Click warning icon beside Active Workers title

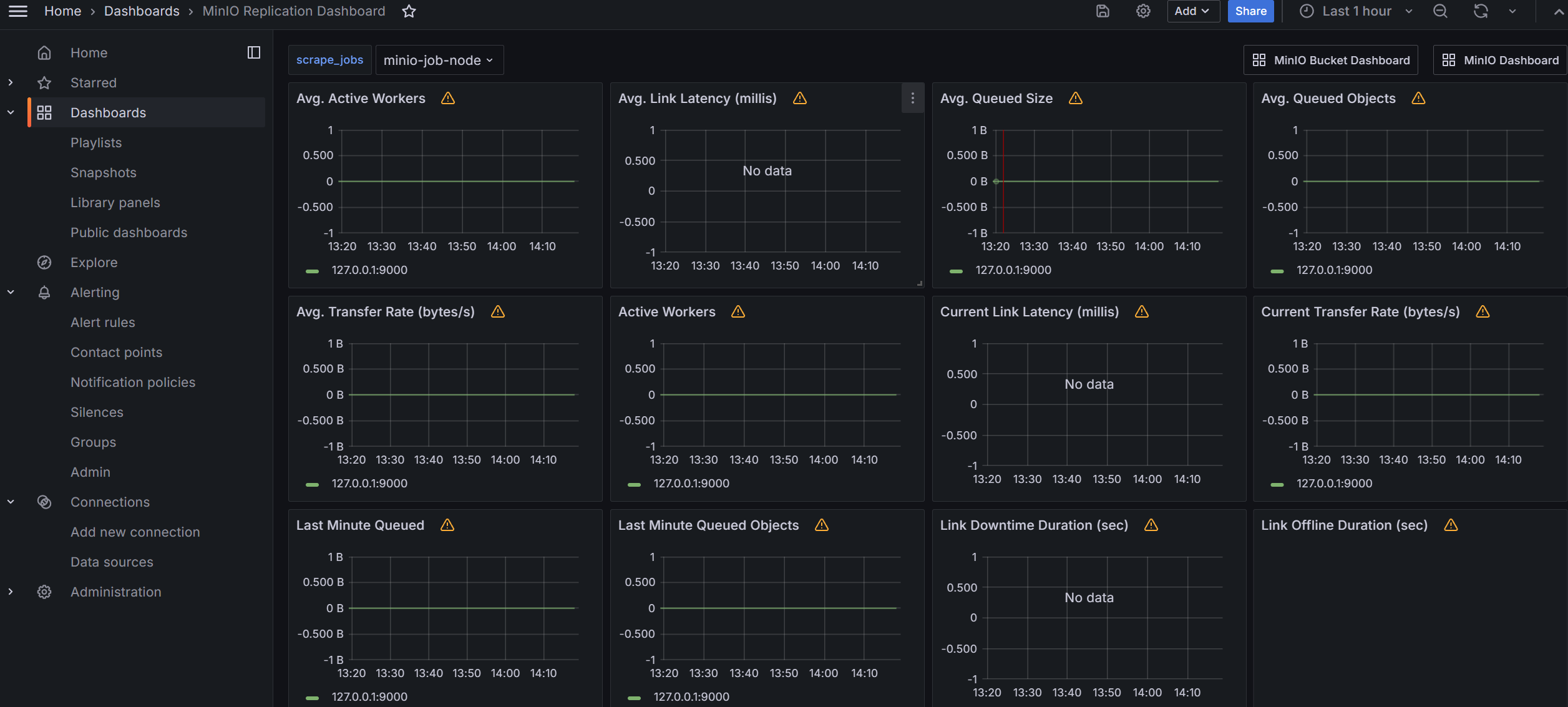(x=738, y=311)
